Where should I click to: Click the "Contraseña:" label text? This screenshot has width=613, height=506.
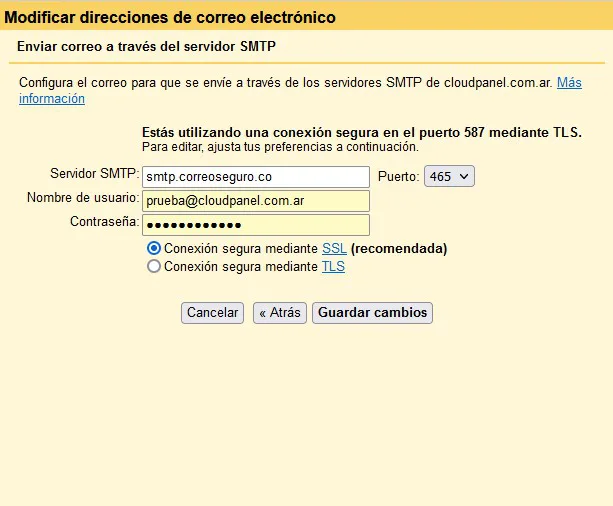click(x=104, y=221)
